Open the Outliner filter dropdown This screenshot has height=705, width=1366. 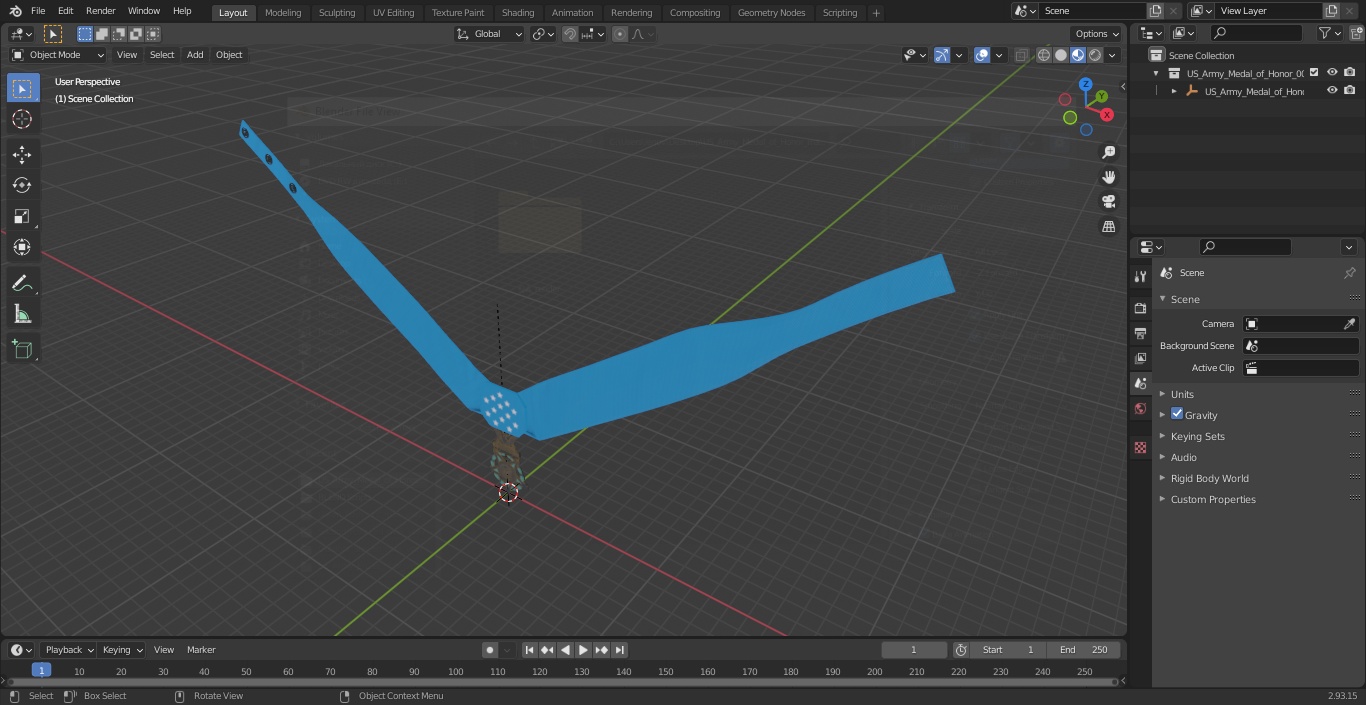[x=1330, y=33]
